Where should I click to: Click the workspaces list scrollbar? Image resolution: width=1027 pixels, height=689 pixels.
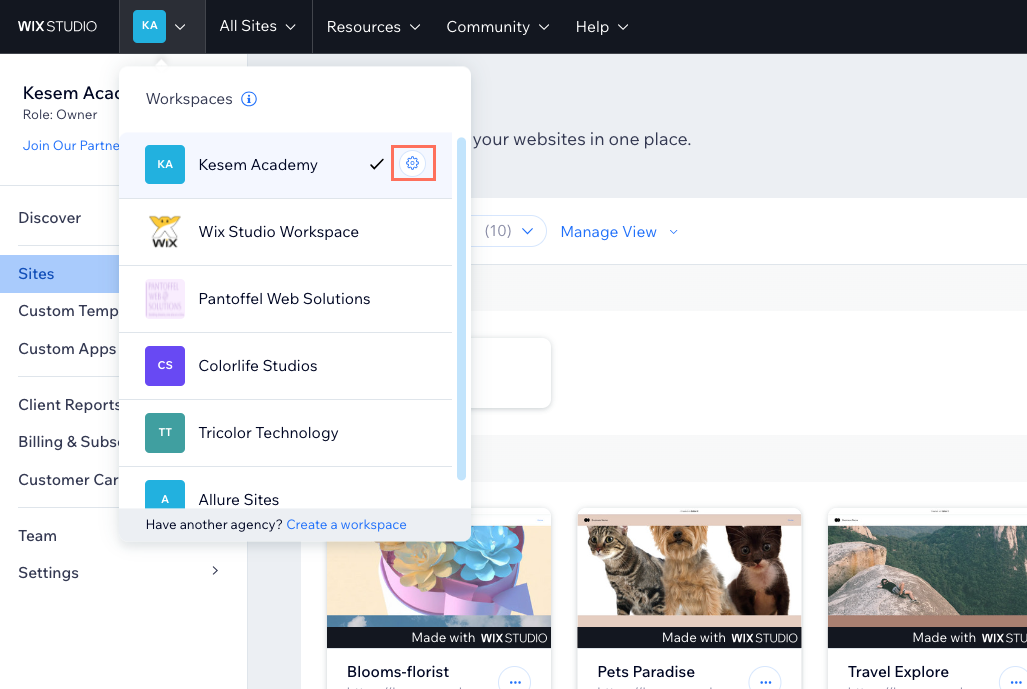coord(461,308)
